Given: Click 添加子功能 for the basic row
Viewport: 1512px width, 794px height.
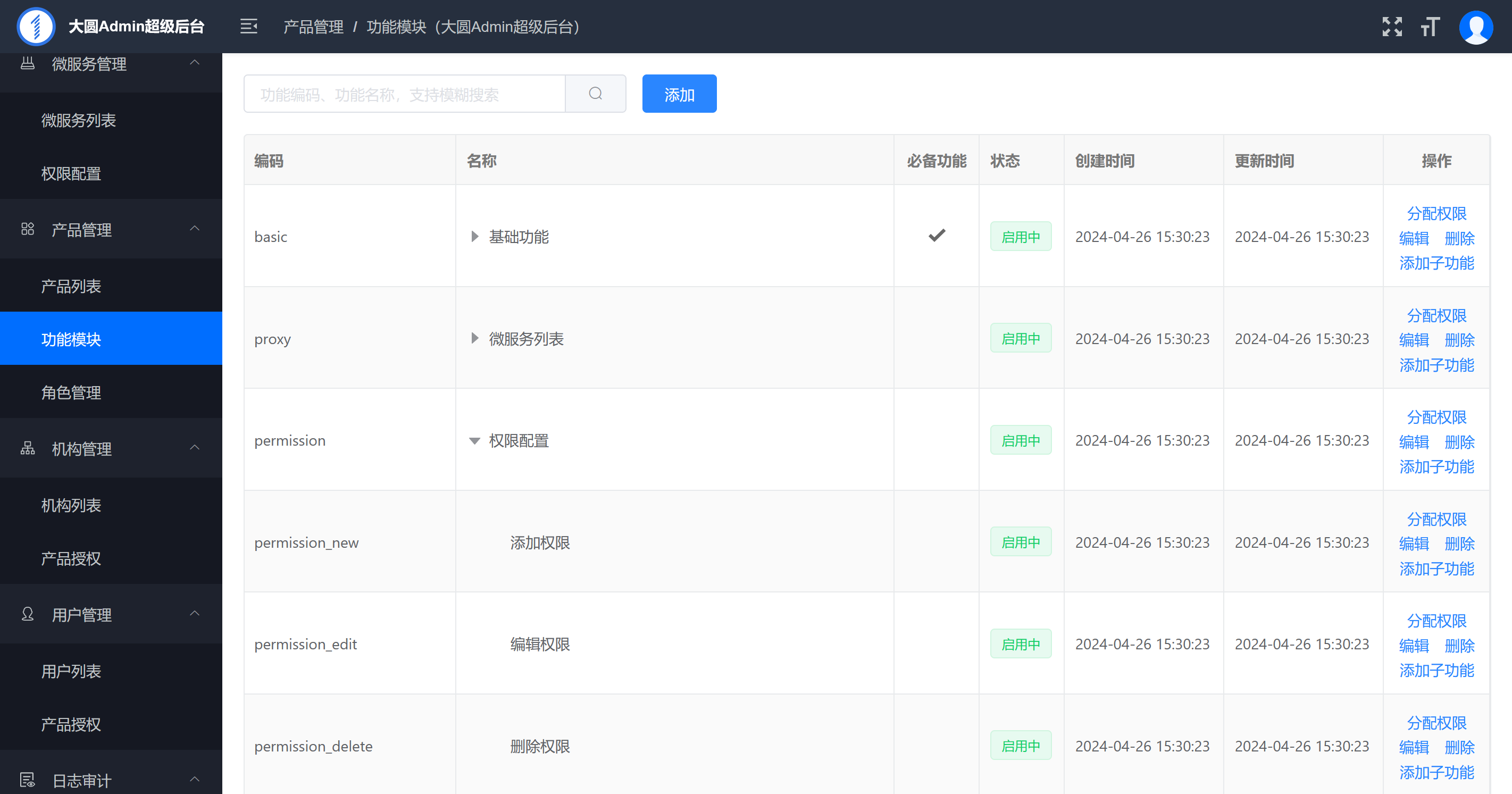Looking at the screenshot, I should pyautogui.click(x=1436, y=263).
